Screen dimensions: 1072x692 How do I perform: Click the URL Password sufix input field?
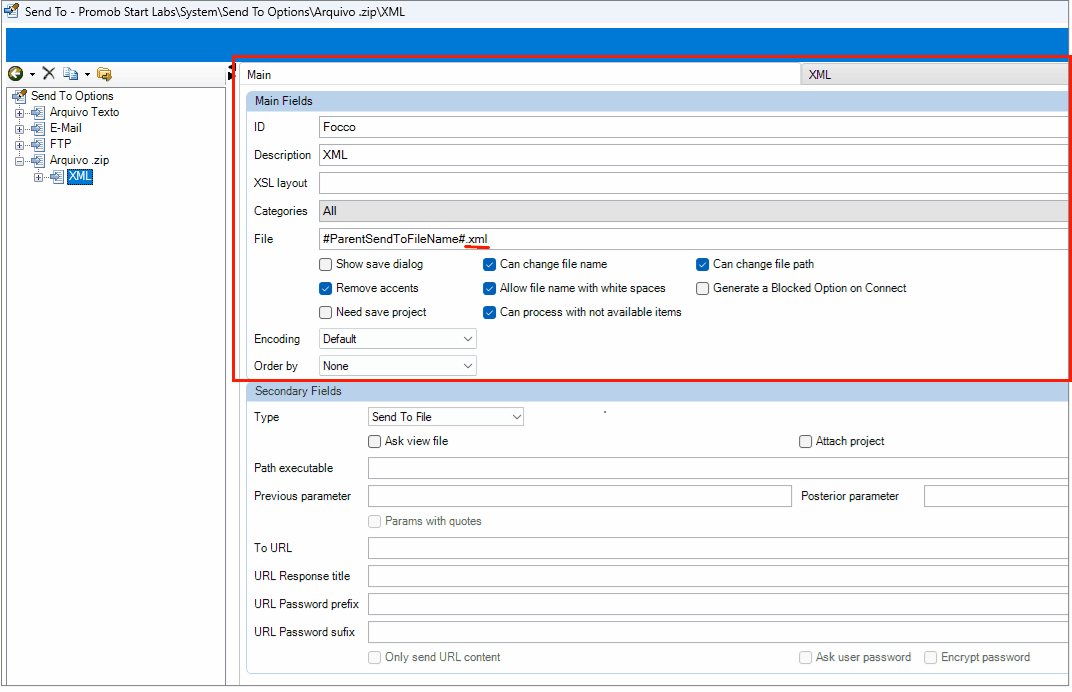pyautogui.click(x=718, y=633)
